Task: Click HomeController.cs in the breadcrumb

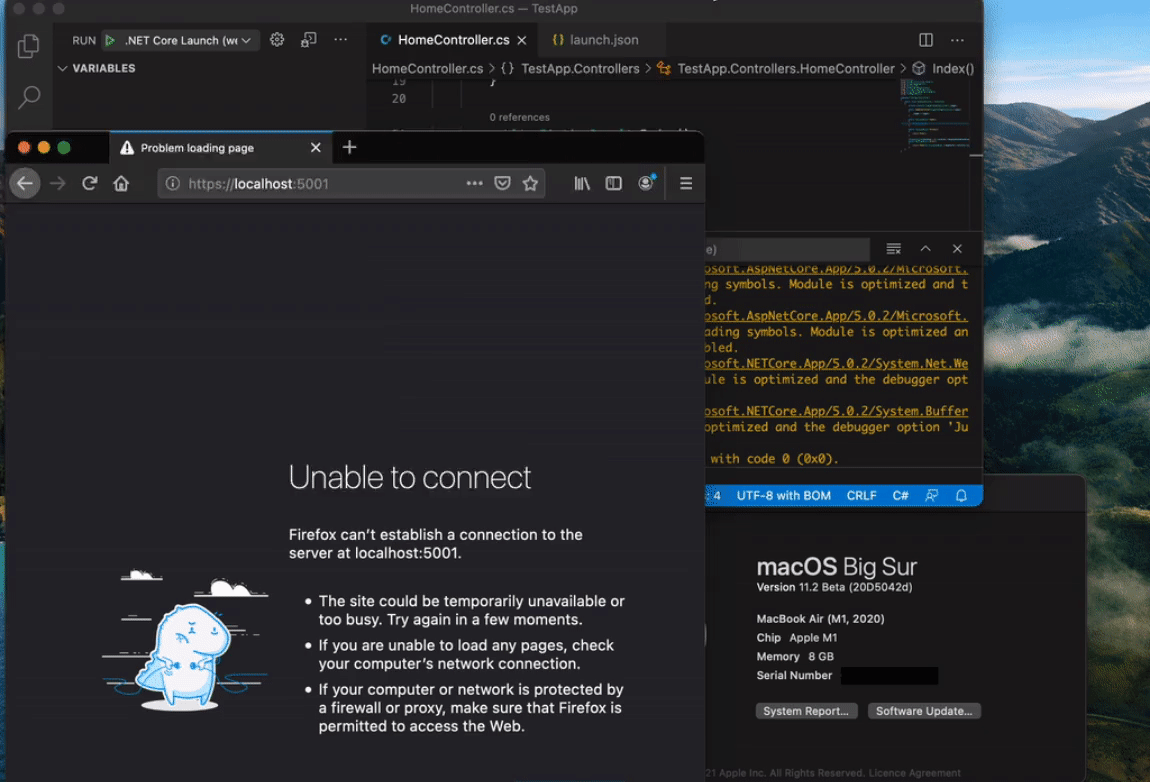Action: 428,68
